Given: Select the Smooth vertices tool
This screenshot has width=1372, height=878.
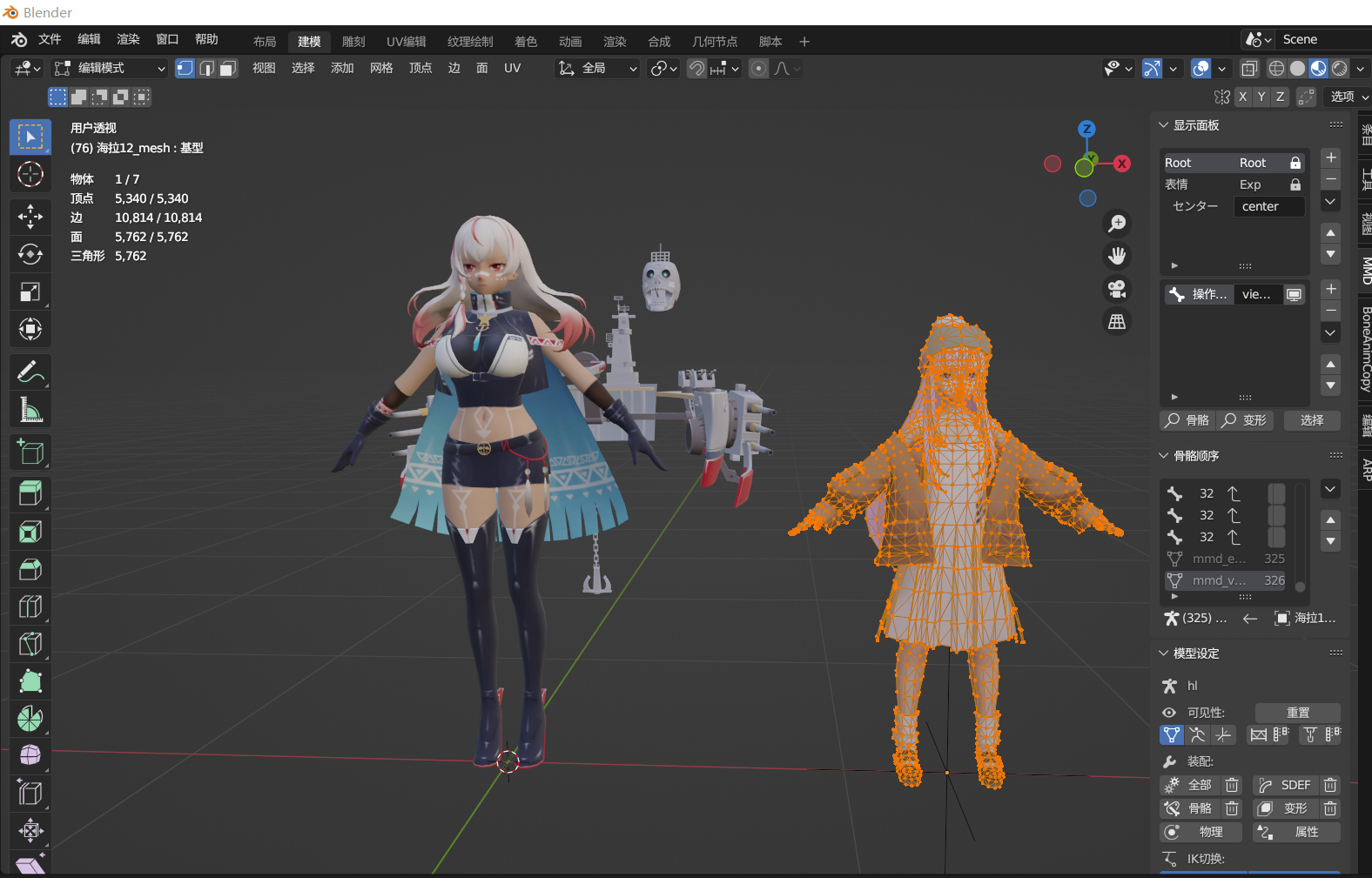Looking at the screenshot, I should [30, 755].
